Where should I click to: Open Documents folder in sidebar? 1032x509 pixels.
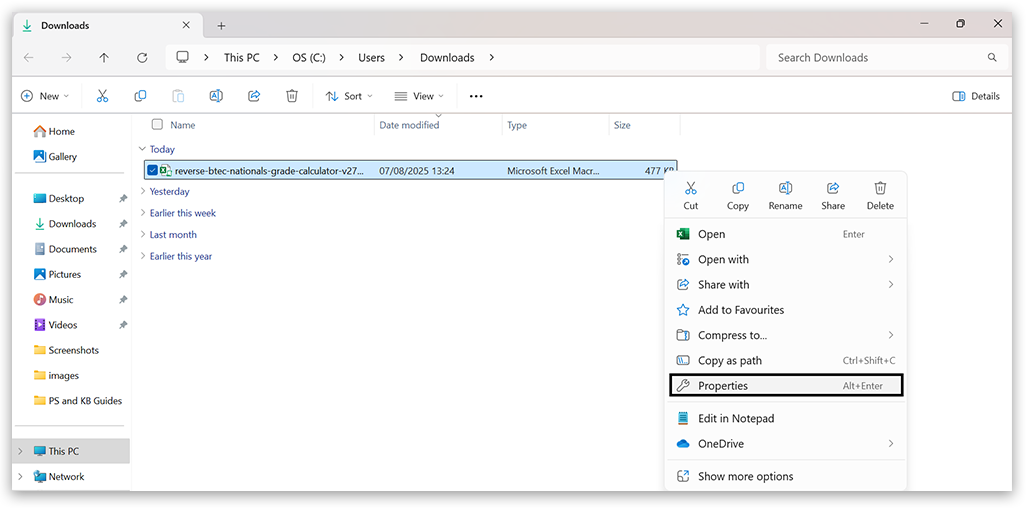[72, 249]
